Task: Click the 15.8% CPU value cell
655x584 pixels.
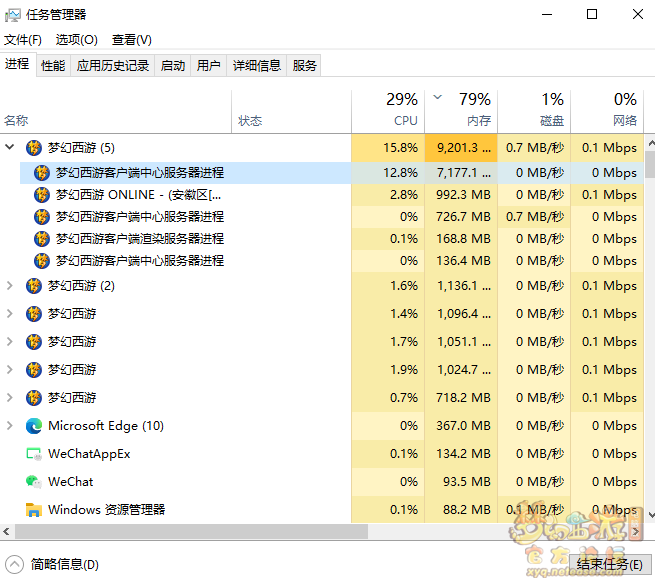Action: 388,148
